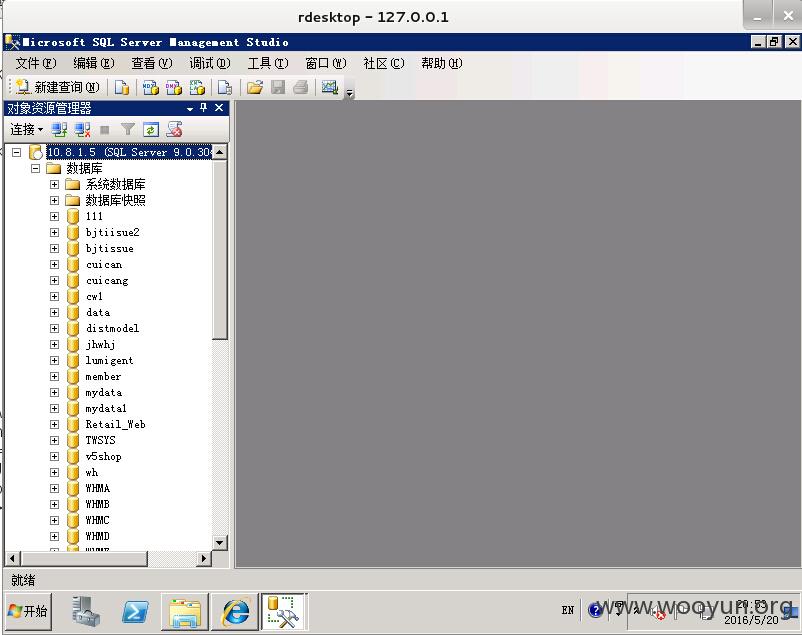This screenshot has height=635, width=802.
Task: Click the Print icon in toolbar
Action: click(x=301, y=87)
